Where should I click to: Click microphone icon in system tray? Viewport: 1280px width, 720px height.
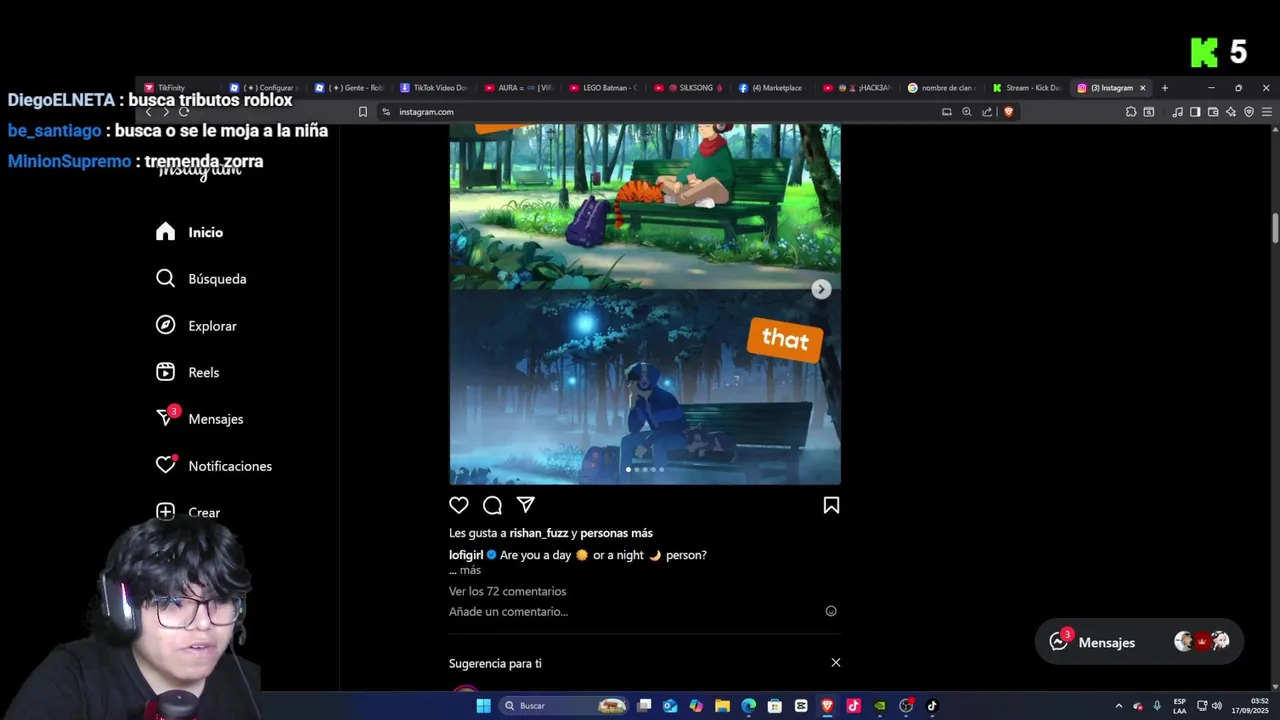click(1157, 706)
